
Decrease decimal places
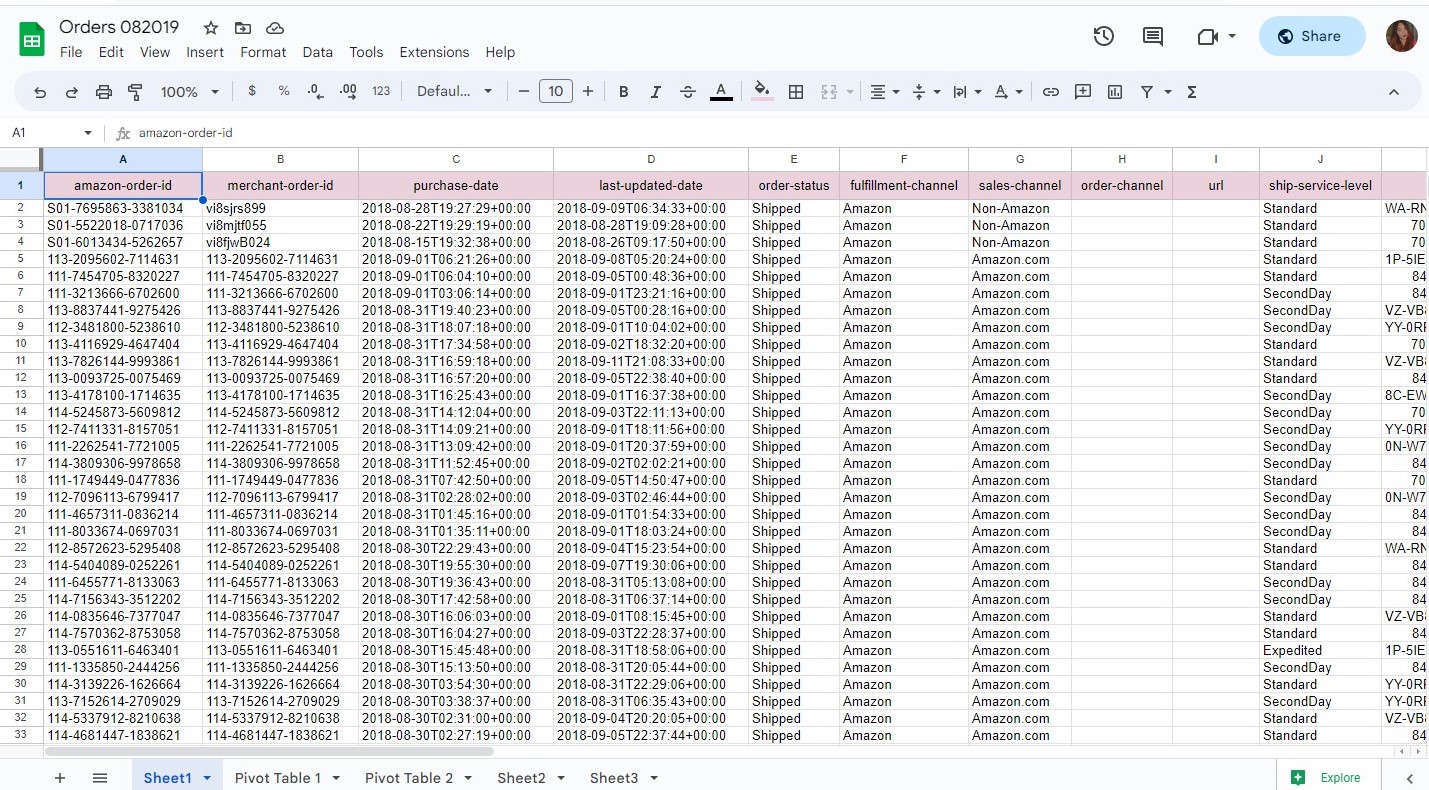click(316, 91)
